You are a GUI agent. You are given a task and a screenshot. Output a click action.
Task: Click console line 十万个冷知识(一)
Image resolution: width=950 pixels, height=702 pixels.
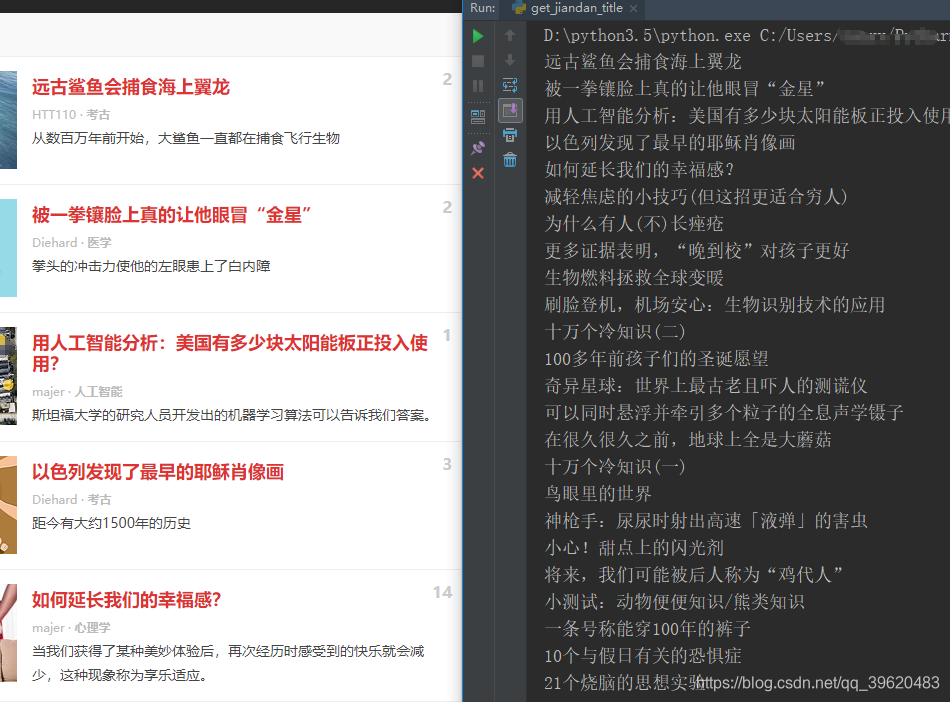click(614, 466)
